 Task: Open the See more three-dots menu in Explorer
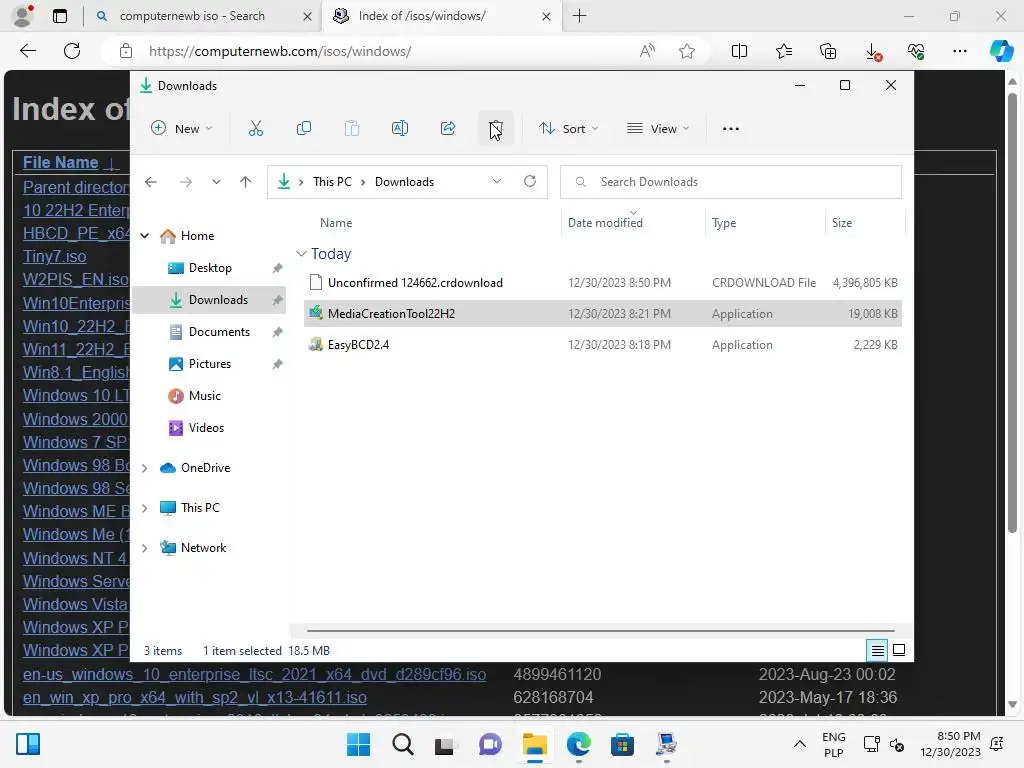731,129
